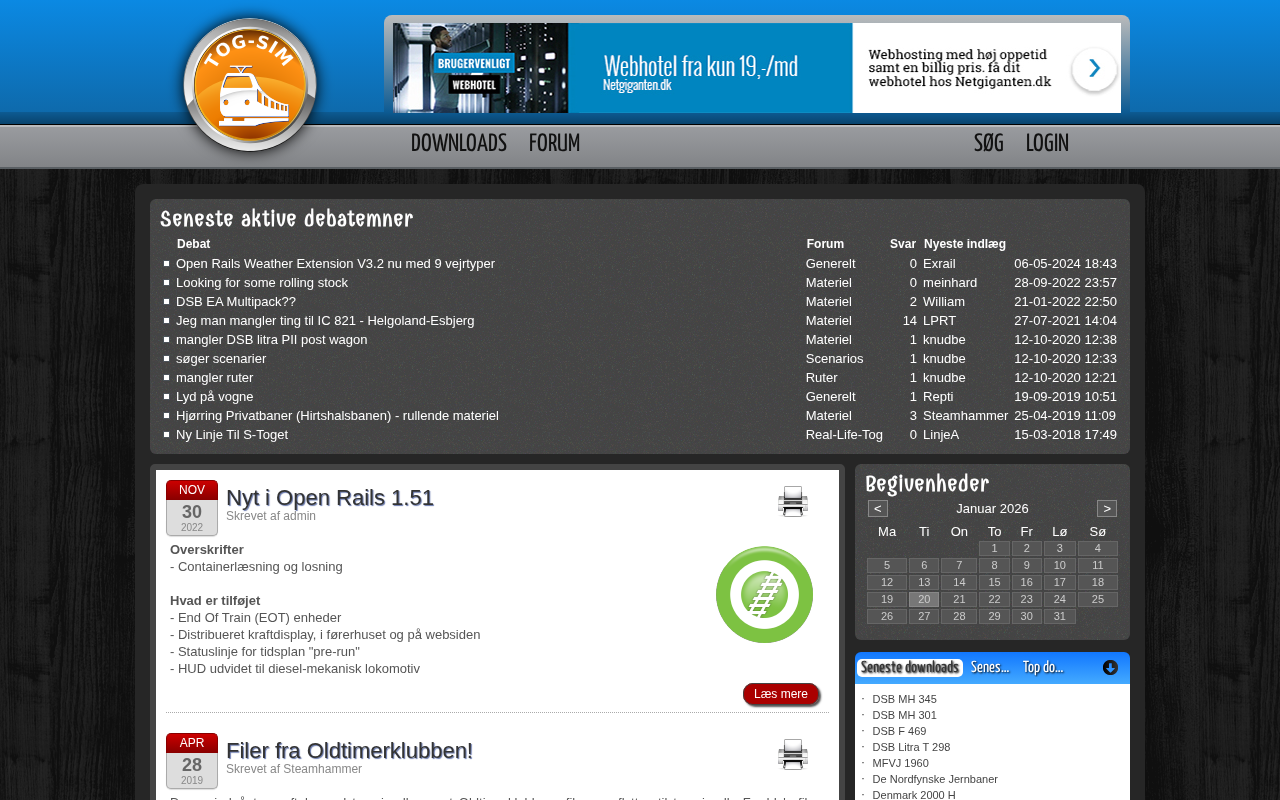This screenshot has height=800, width=1280.
Task: Open the Forum menu
Action: point(554,144)
